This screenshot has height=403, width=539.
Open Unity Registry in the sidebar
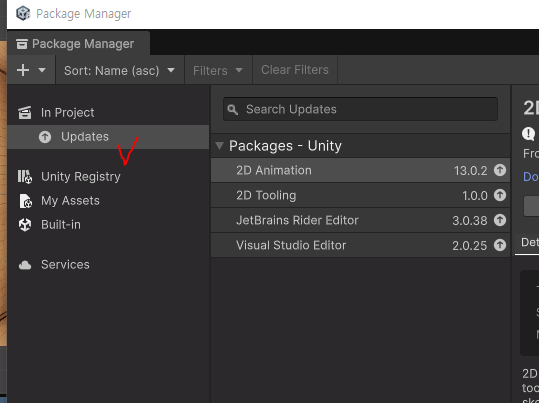108,177
